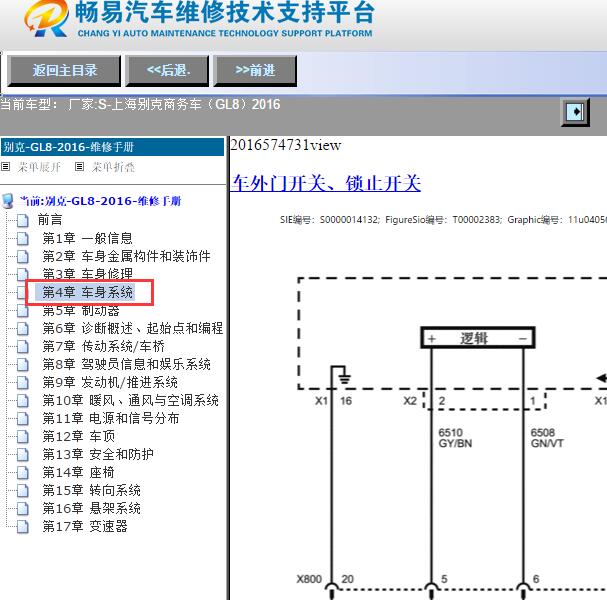Click wire label 6510 GY/BN
This screenshot has width=607, height=600.
click(455, 438)
